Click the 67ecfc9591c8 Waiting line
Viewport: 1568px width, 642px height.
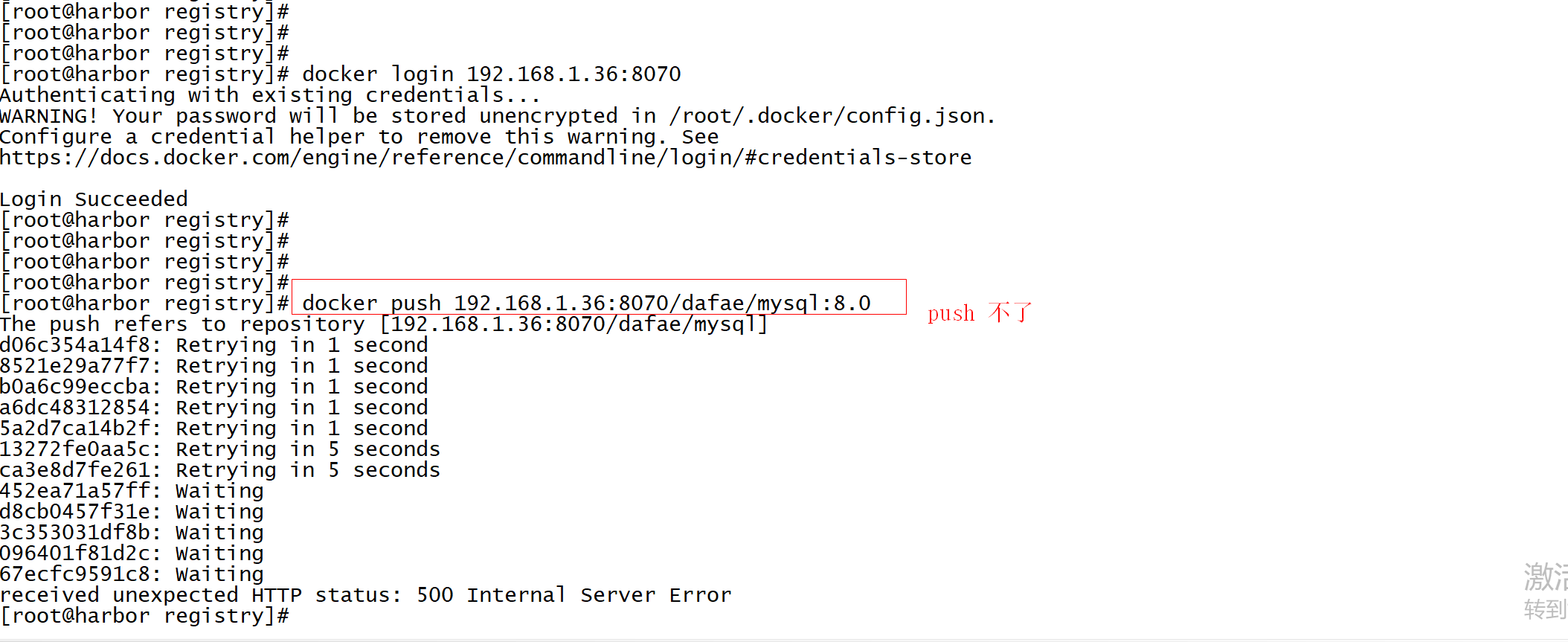coord(132,574)
